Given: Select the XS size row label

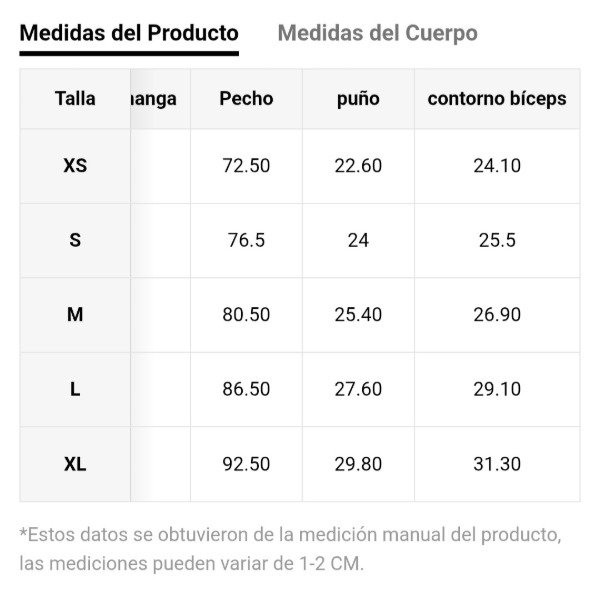Looking at the screenshot, I should pos(75,166).
